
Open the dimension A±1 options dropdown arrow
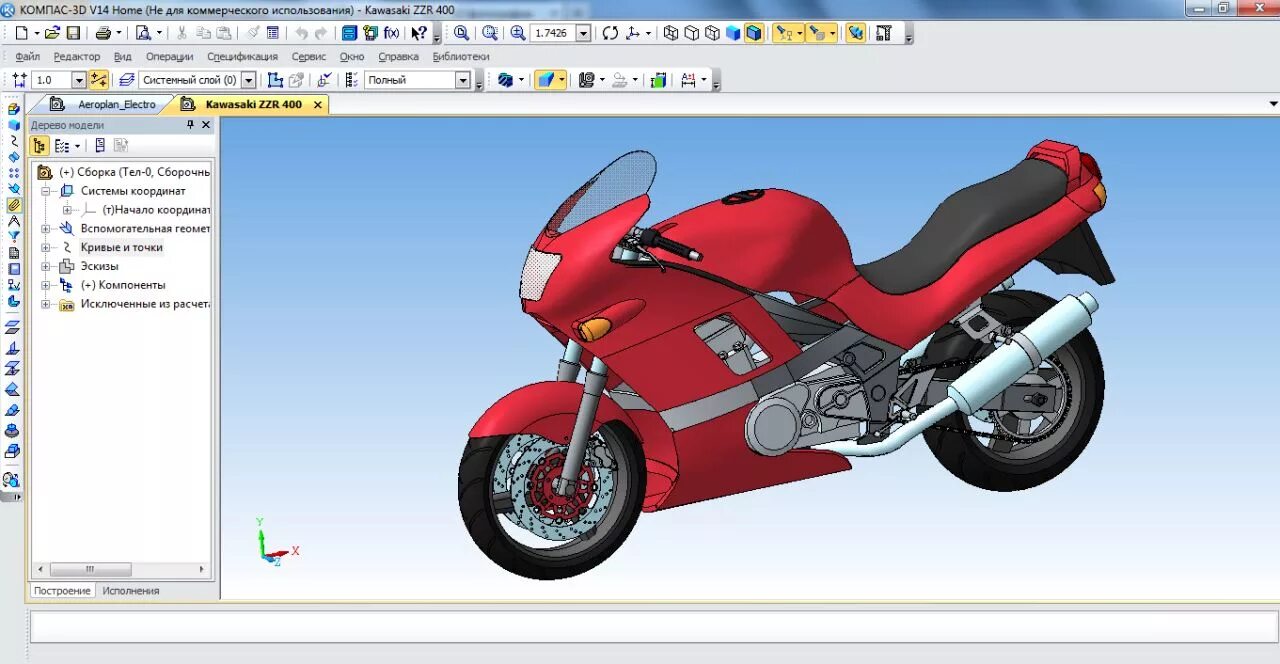[x=704, y=80]
